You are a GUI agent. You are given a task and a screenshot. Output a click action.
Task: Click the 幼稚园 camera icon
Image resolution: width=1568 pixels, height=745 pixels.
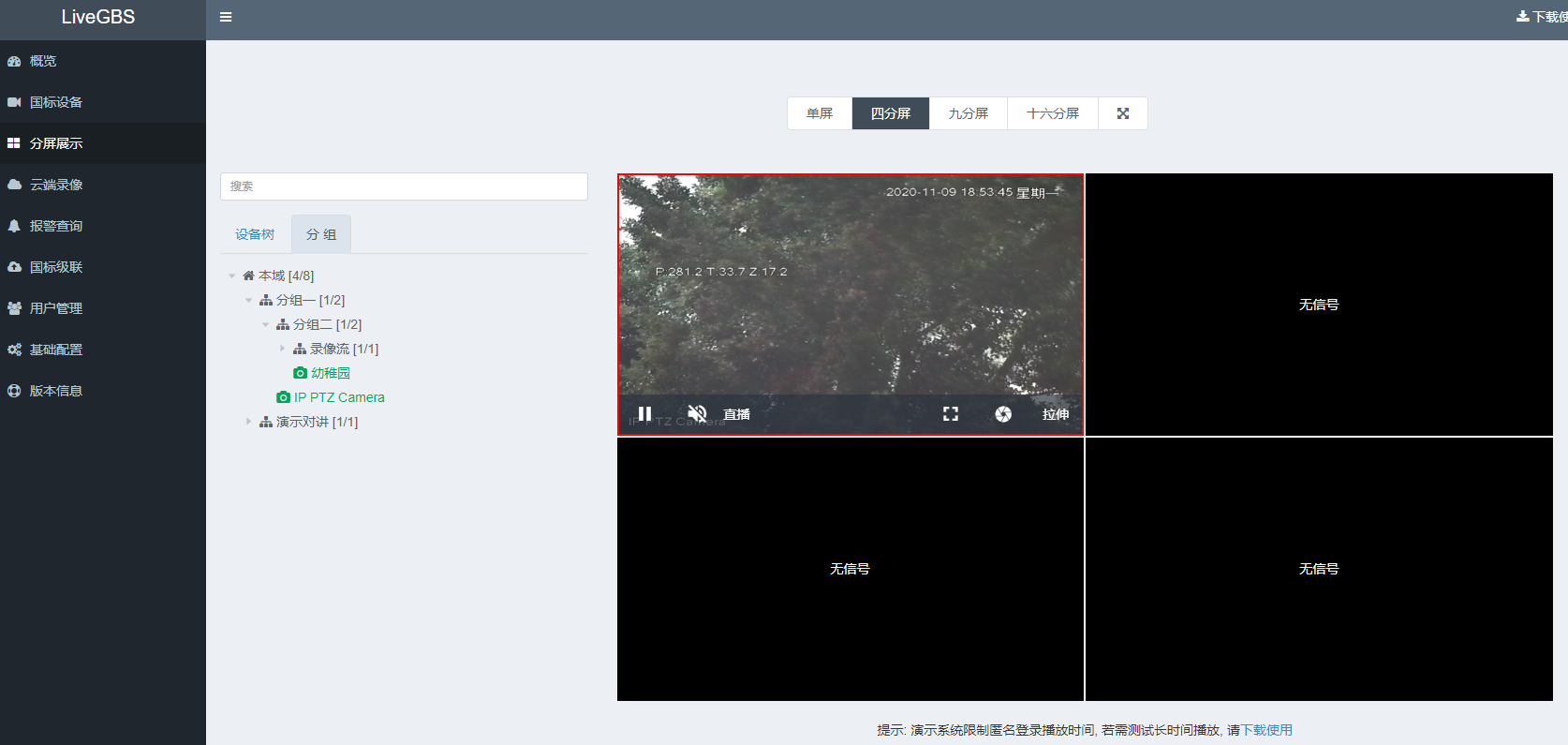pyautogui.click(x=300, y=373)
